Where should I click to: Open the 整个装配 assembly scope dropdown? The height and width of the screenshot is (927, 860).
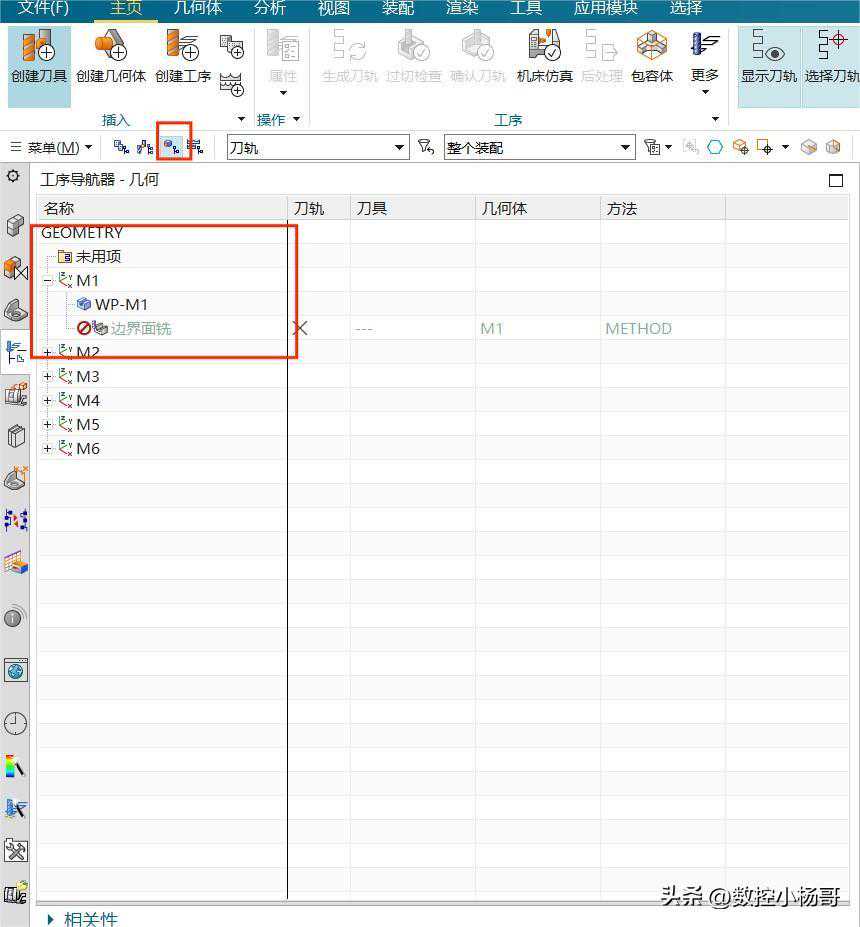coord(625,148)
